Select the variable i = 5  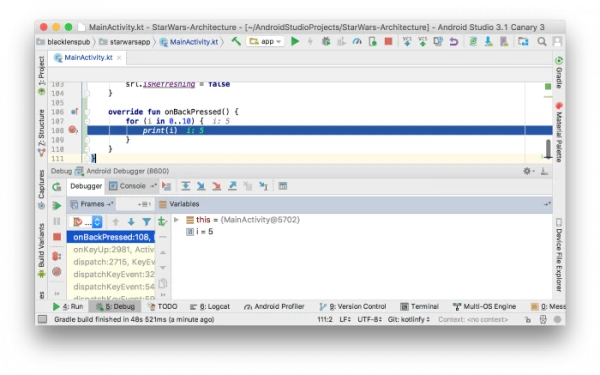[x=199, y=232]
